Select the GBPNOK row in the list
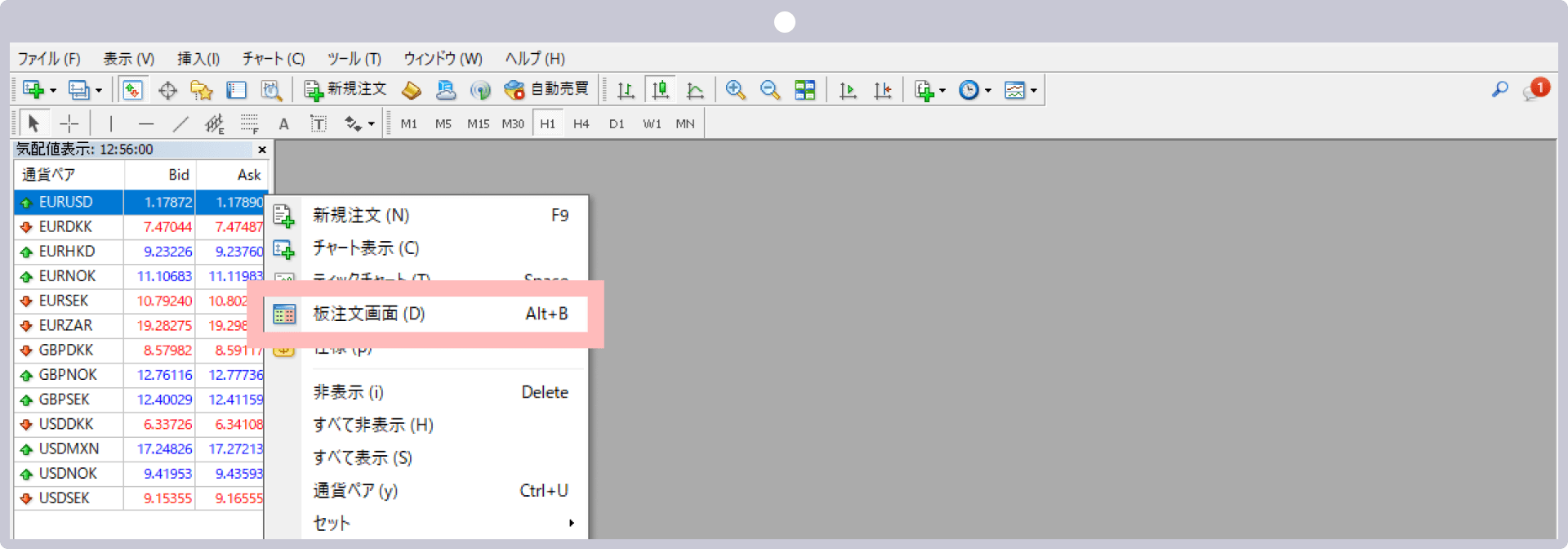The width and height of the screenshot is (1568, 549). tap(68, 375)
